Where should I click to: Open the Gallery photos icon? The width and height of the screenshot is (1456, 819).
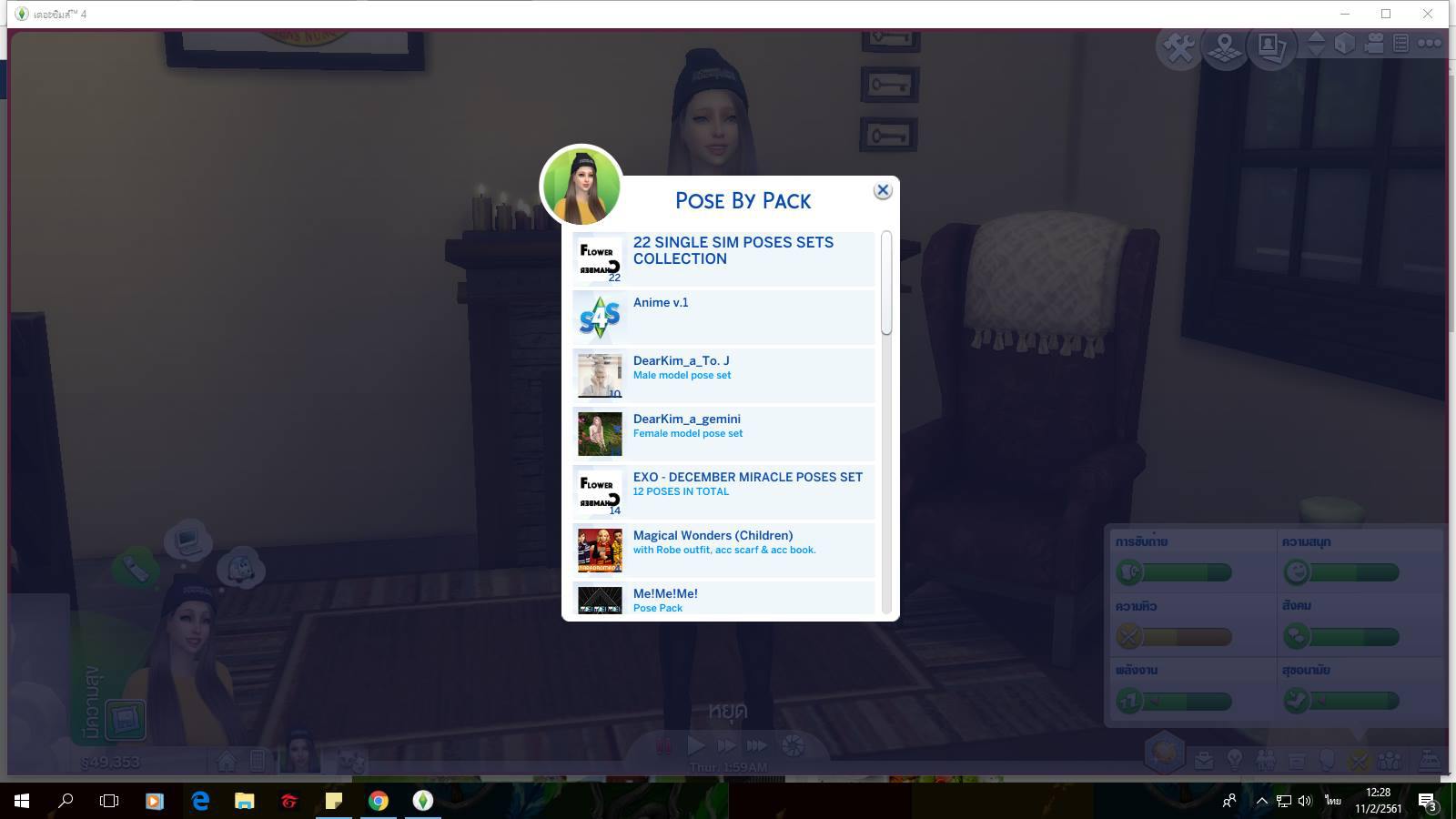coord(1272,47)
